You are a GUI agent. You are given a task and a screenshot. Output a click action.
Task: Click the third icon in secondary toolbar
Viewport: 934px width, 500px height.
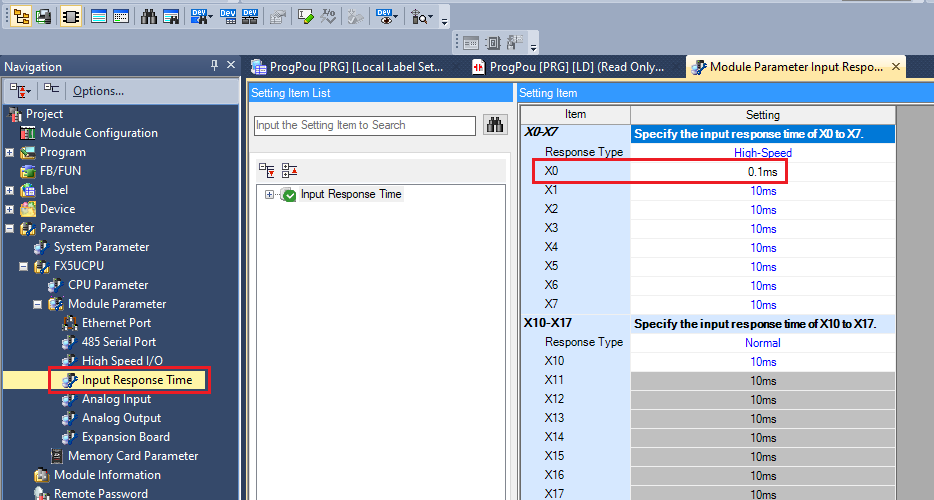[x=514, y=42]
